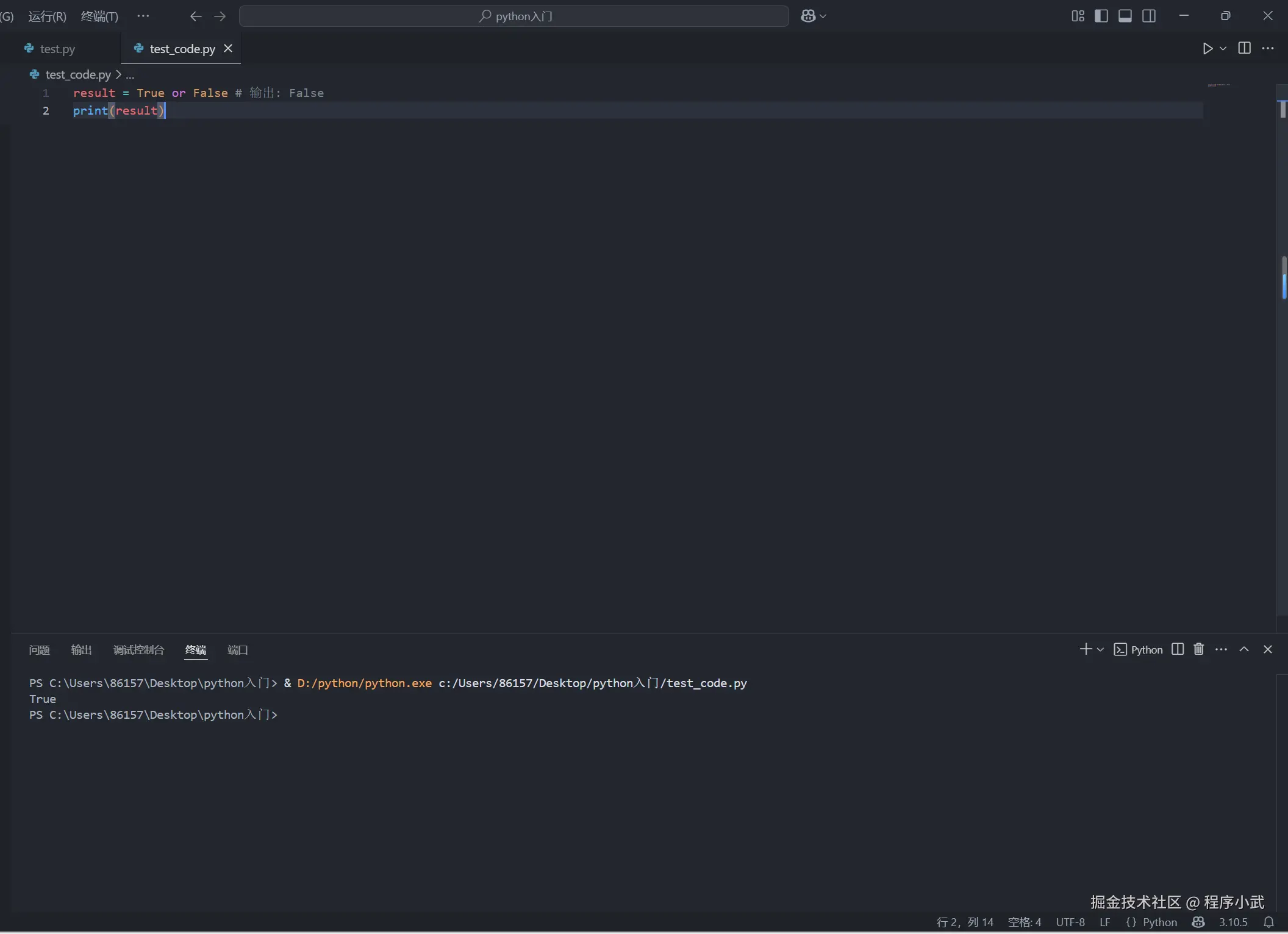Screen dimensions: 1288x934
Task: Switch to the test.py tab
Action: click(57, 49)
